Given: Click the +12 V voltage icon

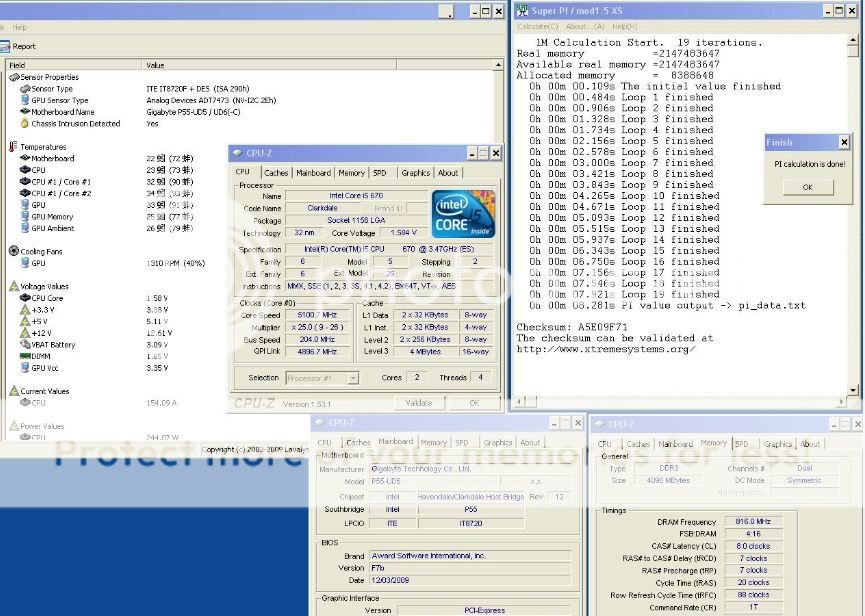Looking at the screenshot, I should [x=25, y=333].
